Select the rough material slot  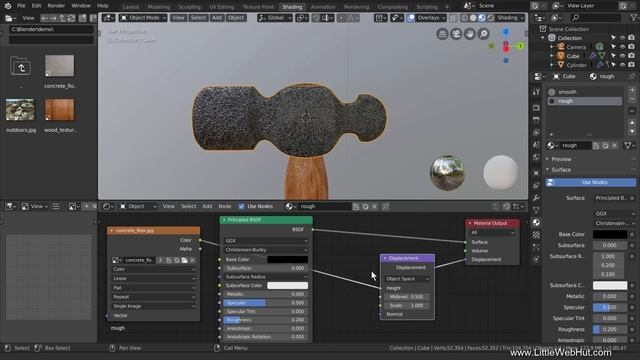pos(585,101)
